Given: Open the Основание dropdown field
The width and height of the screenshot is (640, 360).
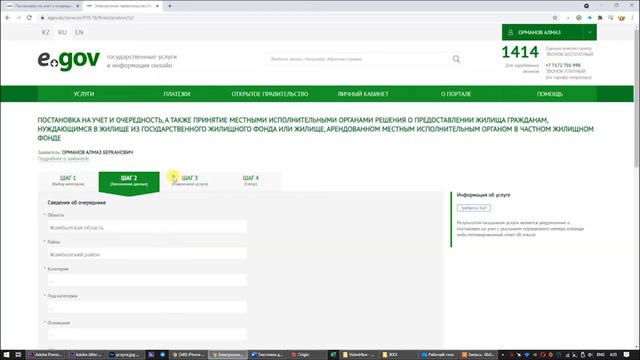Looking at the screenshot, I should pos(147,335).
